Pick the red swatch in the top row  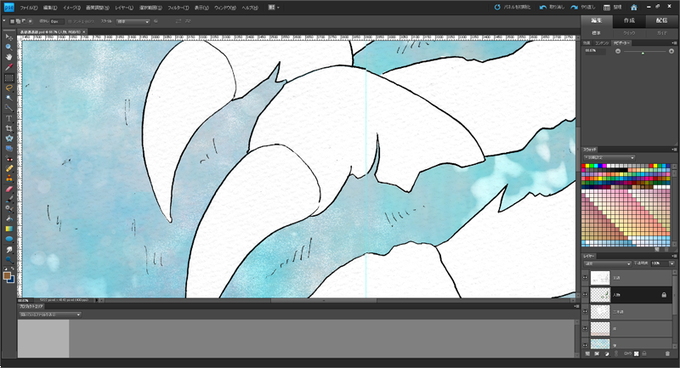click(584, 166)
